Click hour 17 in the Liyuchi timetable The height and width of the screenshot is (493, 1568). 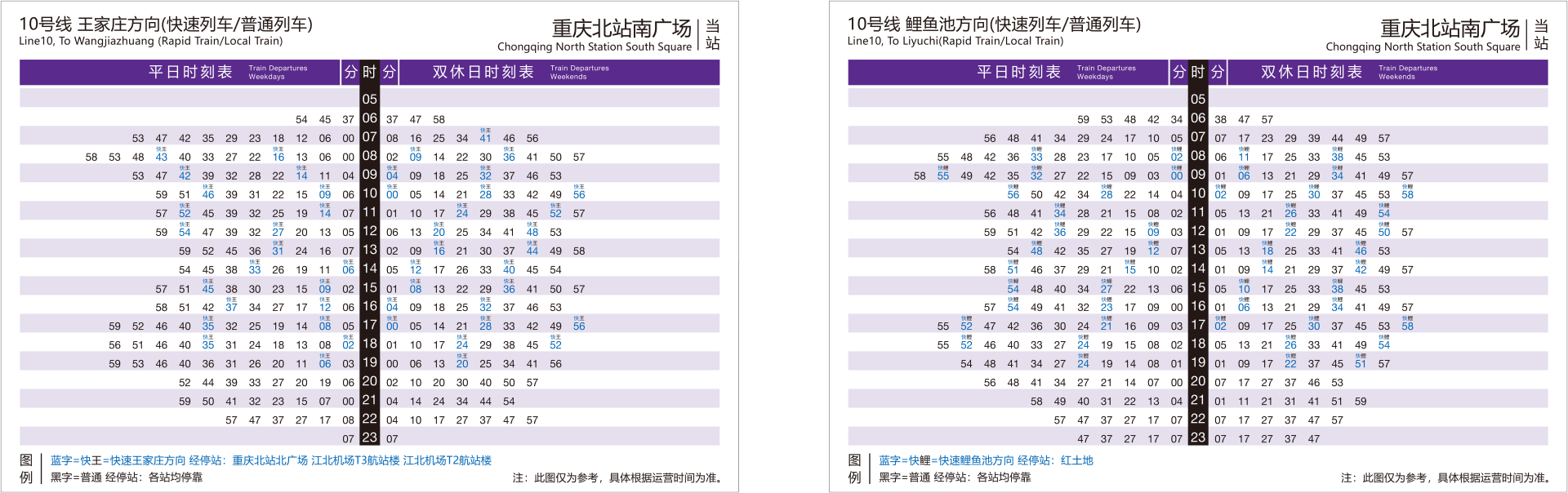tap(1198, 325)
